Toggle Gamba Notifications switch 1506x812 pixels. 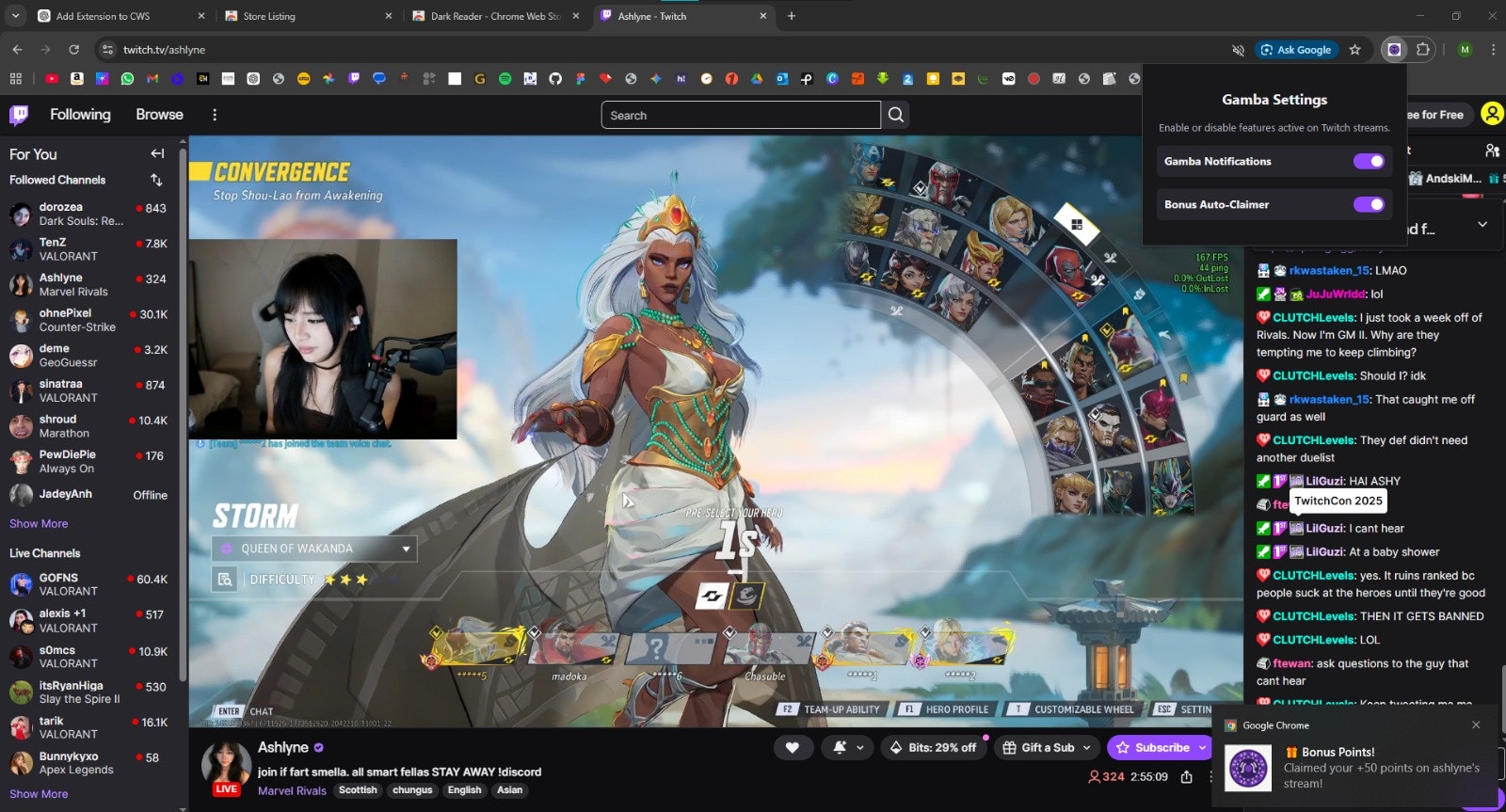(x=1369, y=161)
